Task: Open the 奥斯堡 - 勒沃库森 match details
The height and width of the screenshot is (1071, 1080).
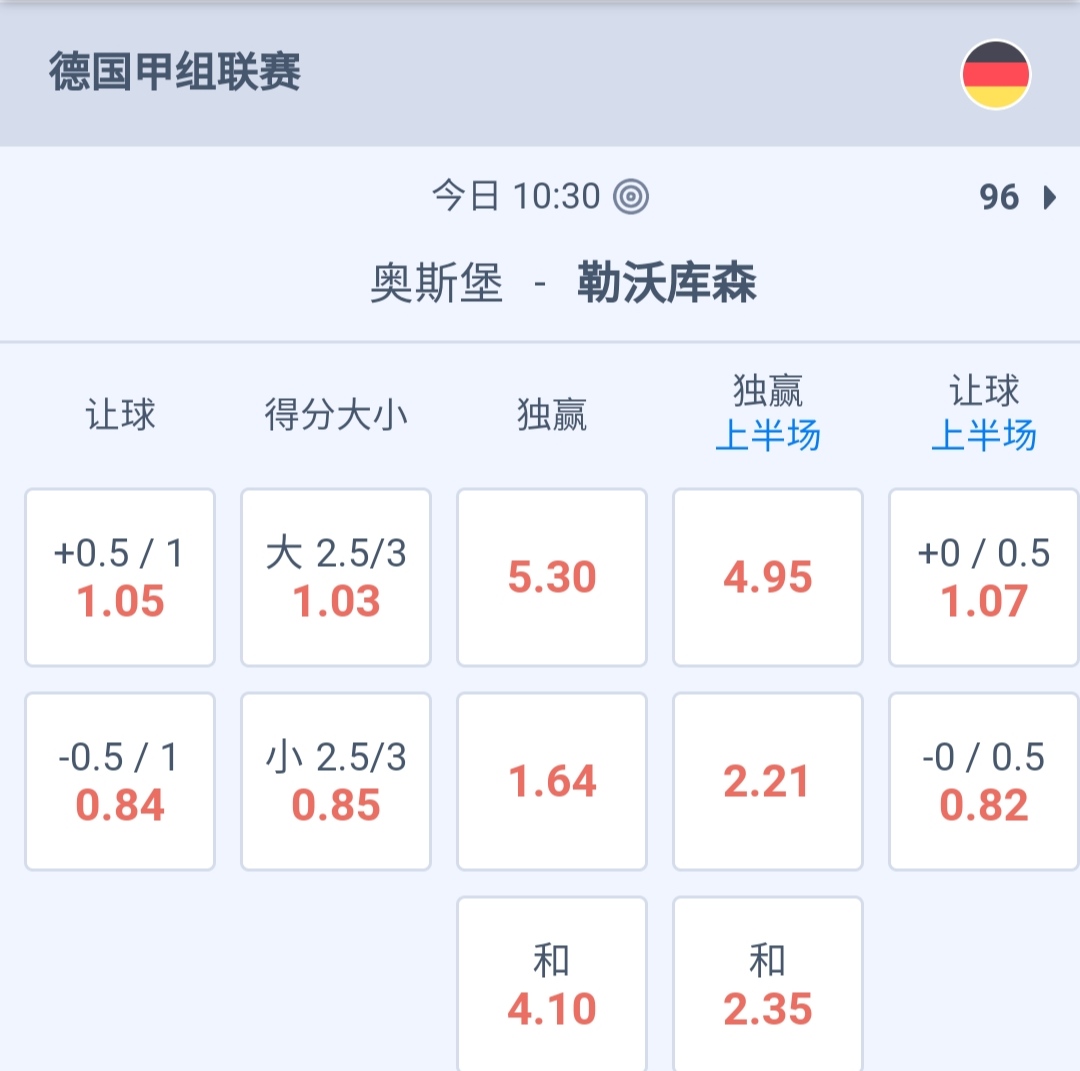Action: pyautogui.click(x=563, y=283)
